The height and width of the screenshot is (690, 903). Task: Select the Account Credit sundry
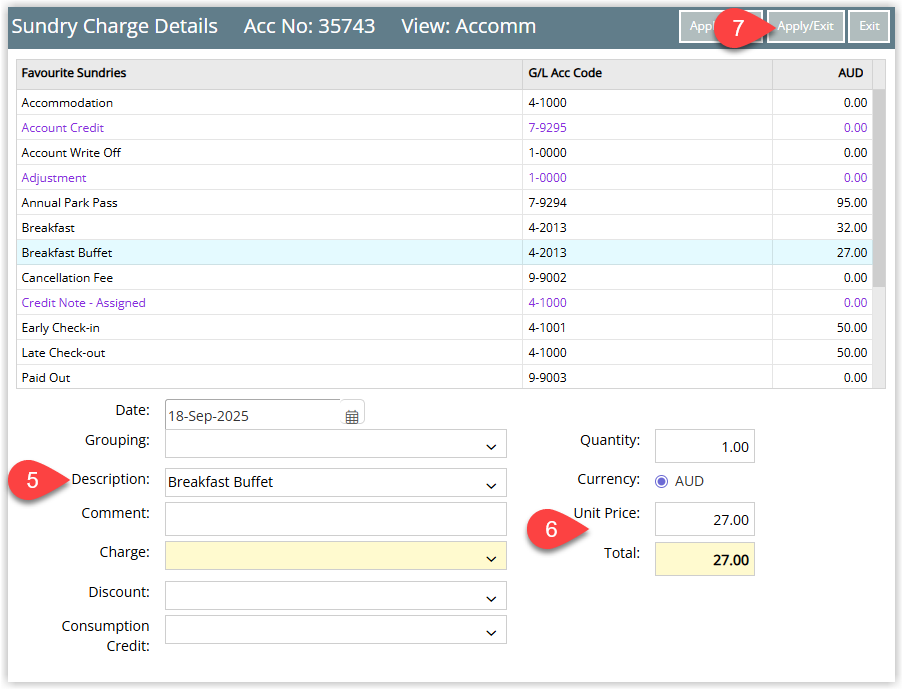click(x=444, y=128)
